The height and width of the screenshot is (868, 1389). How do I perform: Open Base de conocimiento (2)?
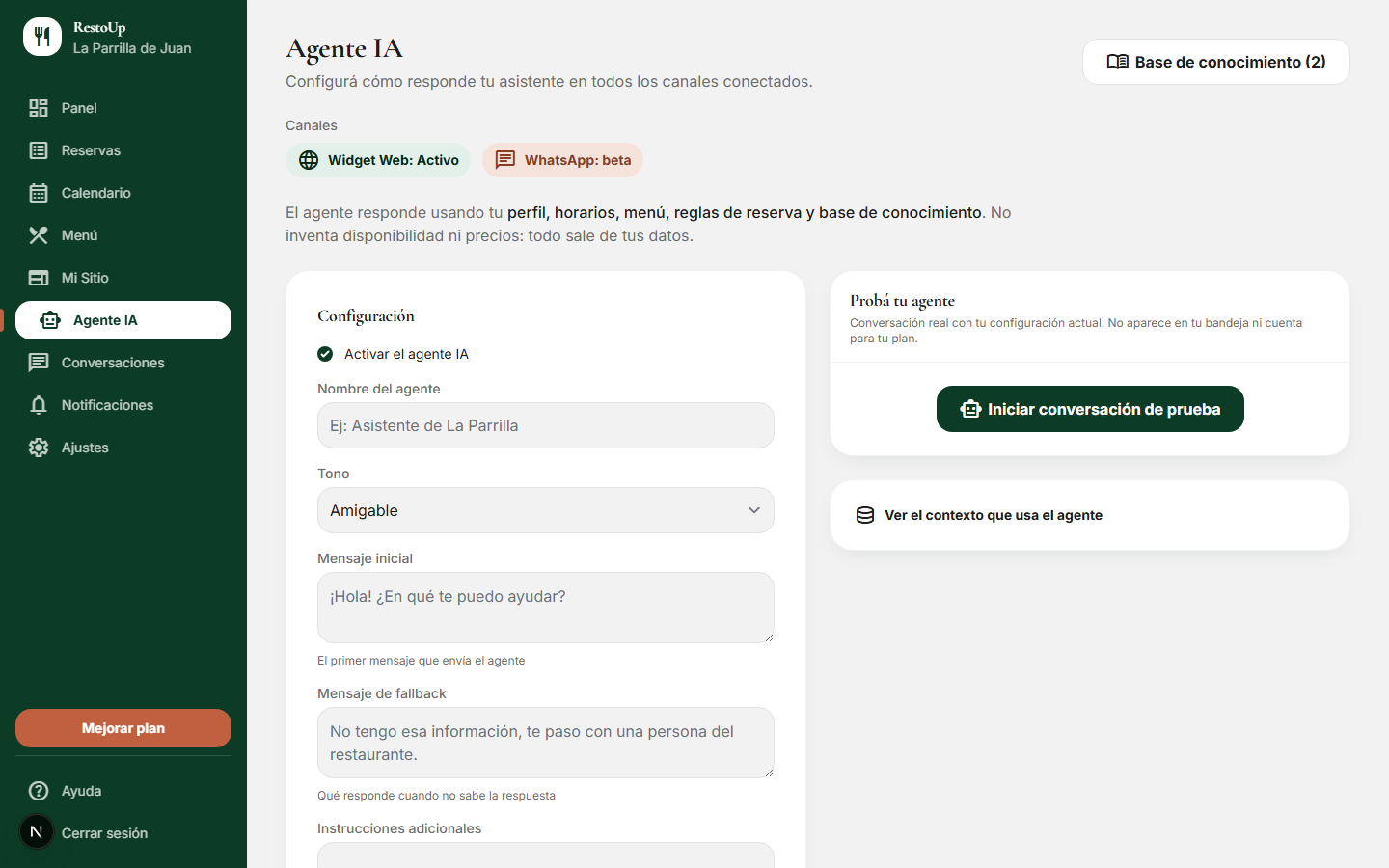click(1216, 62)
